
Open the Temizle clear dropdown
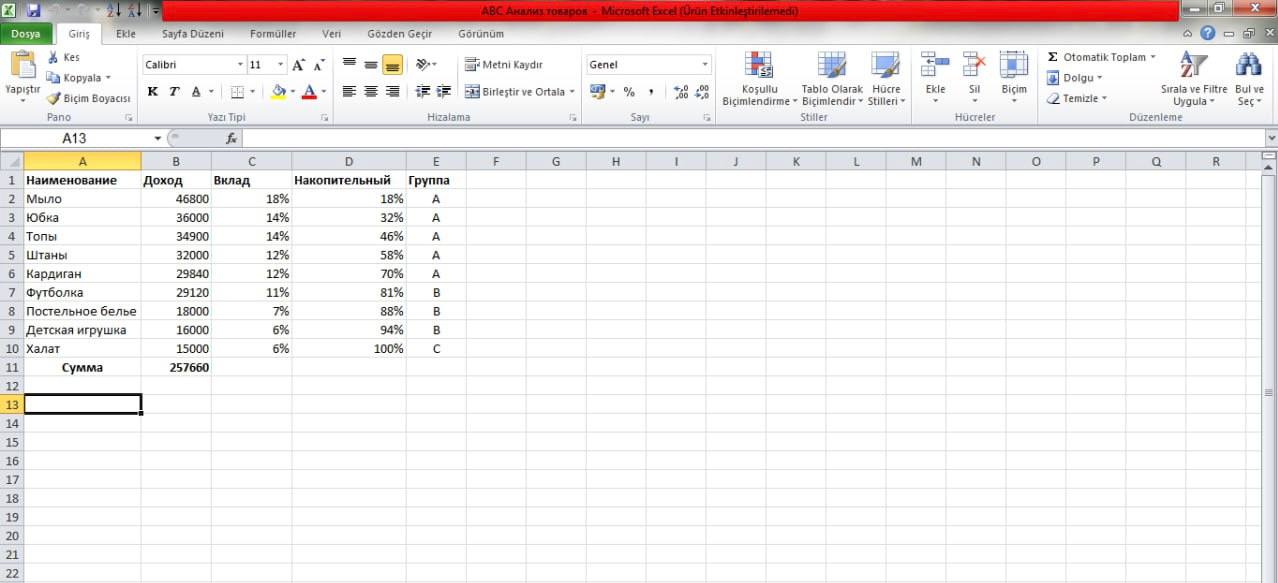click(1078, 98)
